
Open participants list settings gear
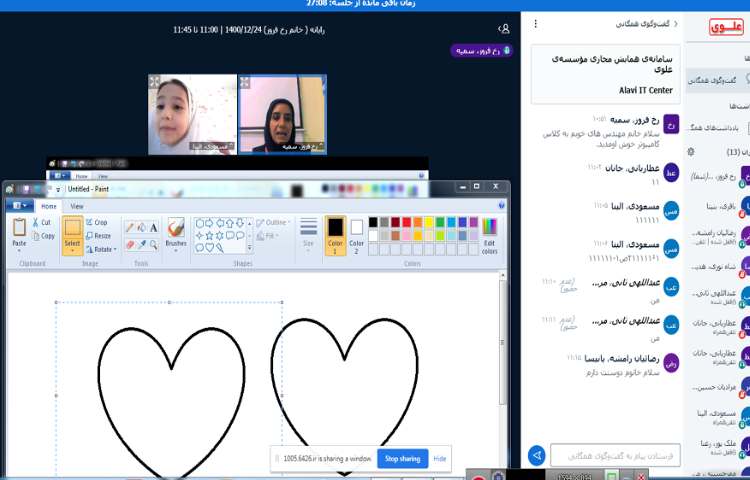coord(690,152)
